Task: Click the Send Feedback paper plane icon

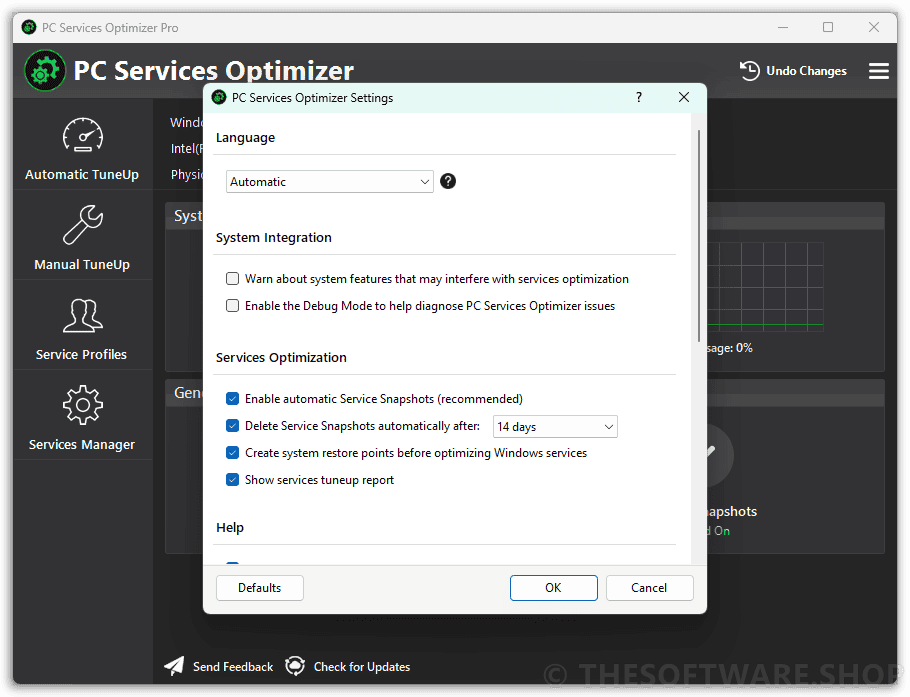Action: pos(174,666)
